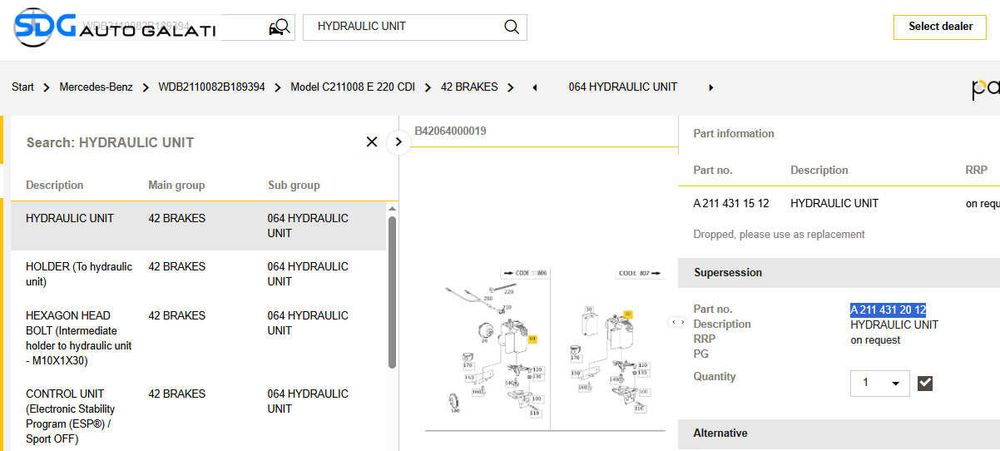Click highlighted part A 211 431 20 12
This screenshot has height=451, width=1000.
pos(888,310)
